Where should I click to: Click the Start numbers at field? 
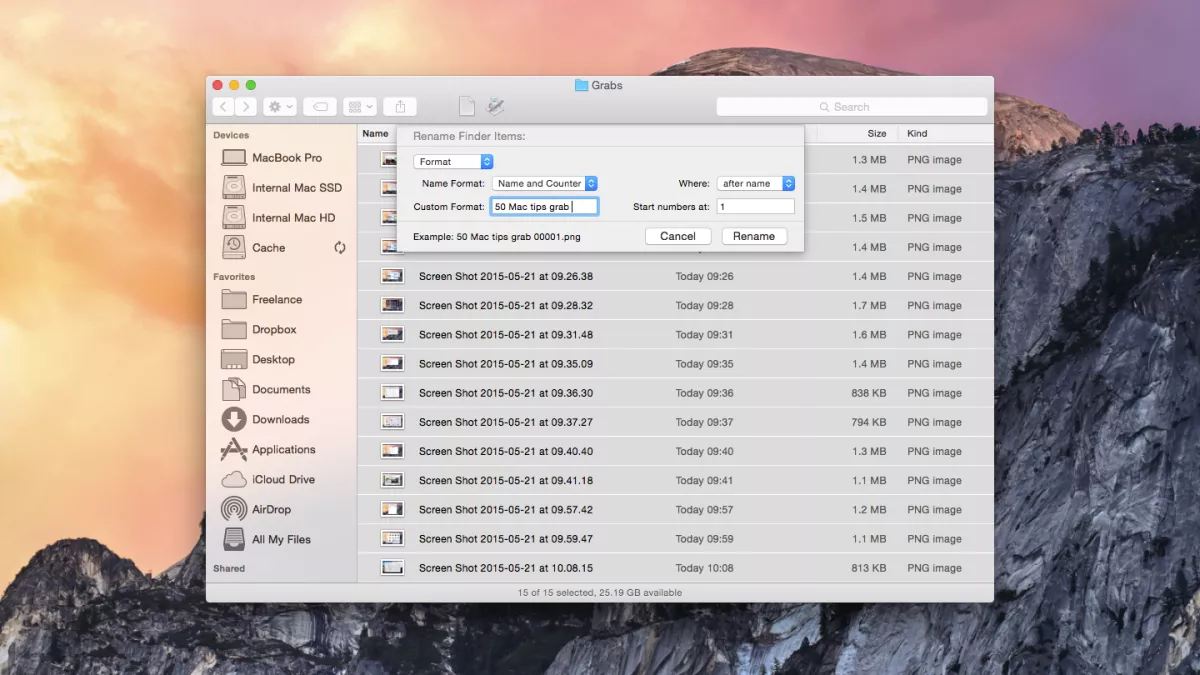756,206
